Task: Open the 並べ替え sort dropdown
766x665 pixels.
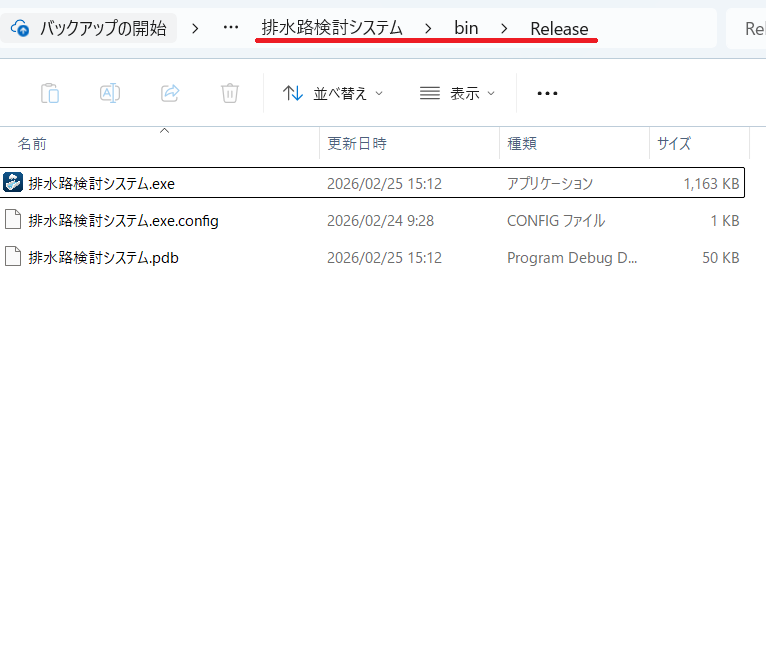Action: (x=332, y=93)
